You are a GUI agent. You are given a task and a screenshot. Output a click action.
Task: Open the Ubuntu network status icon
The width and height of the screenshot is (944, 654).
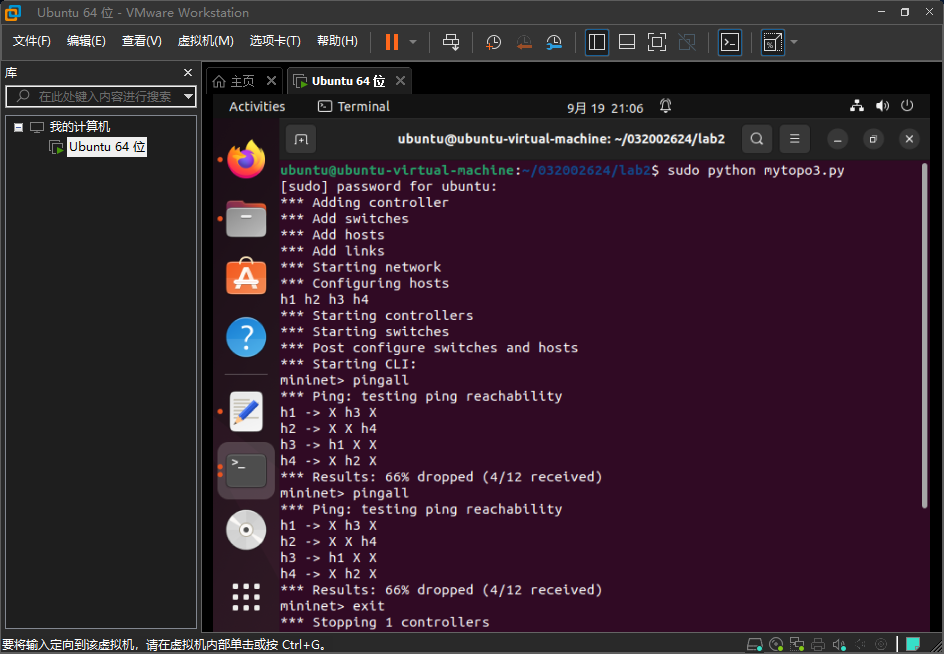point(857,107)
